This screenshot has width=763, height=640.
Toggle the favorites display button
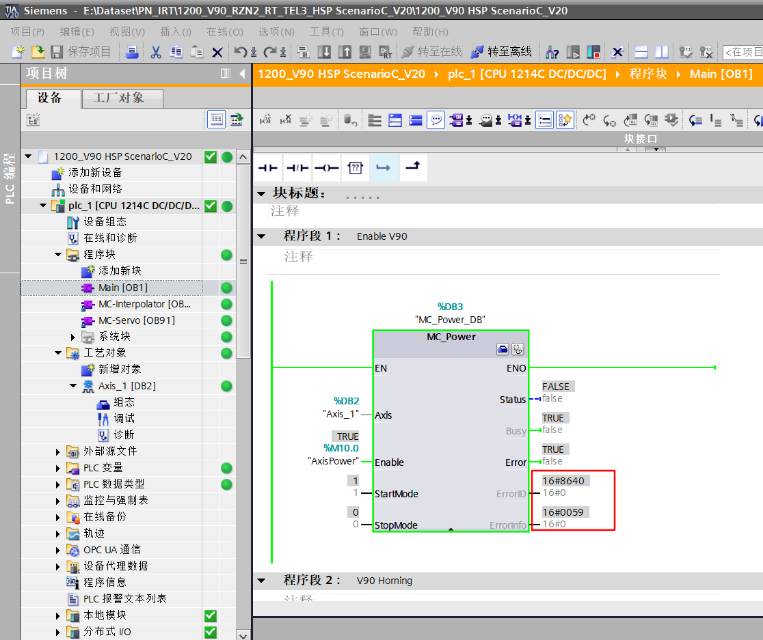[x=565, y=120]
